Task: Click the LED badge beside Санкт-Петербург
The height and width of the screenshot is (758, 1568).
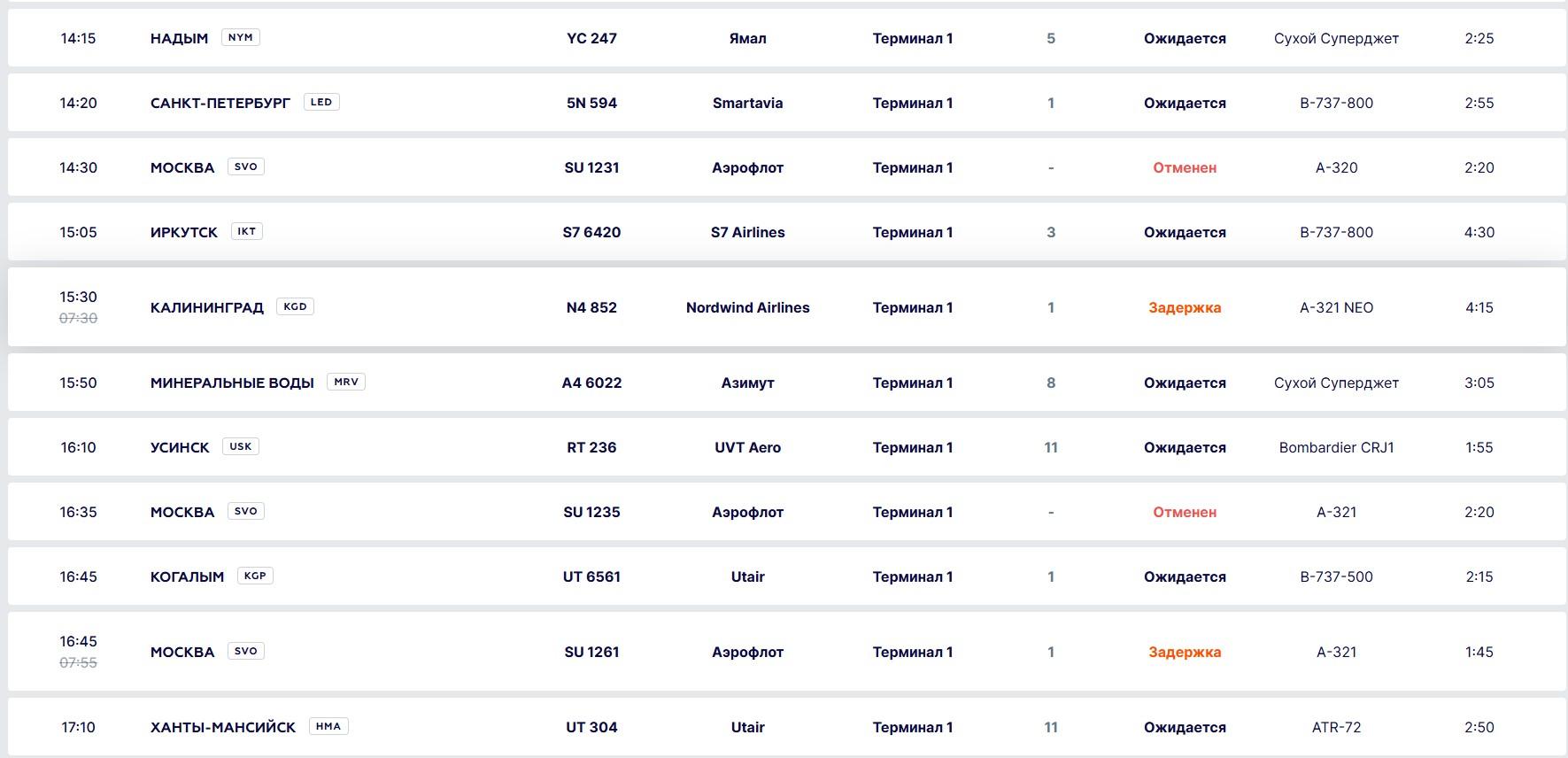Action: [321, 103]
